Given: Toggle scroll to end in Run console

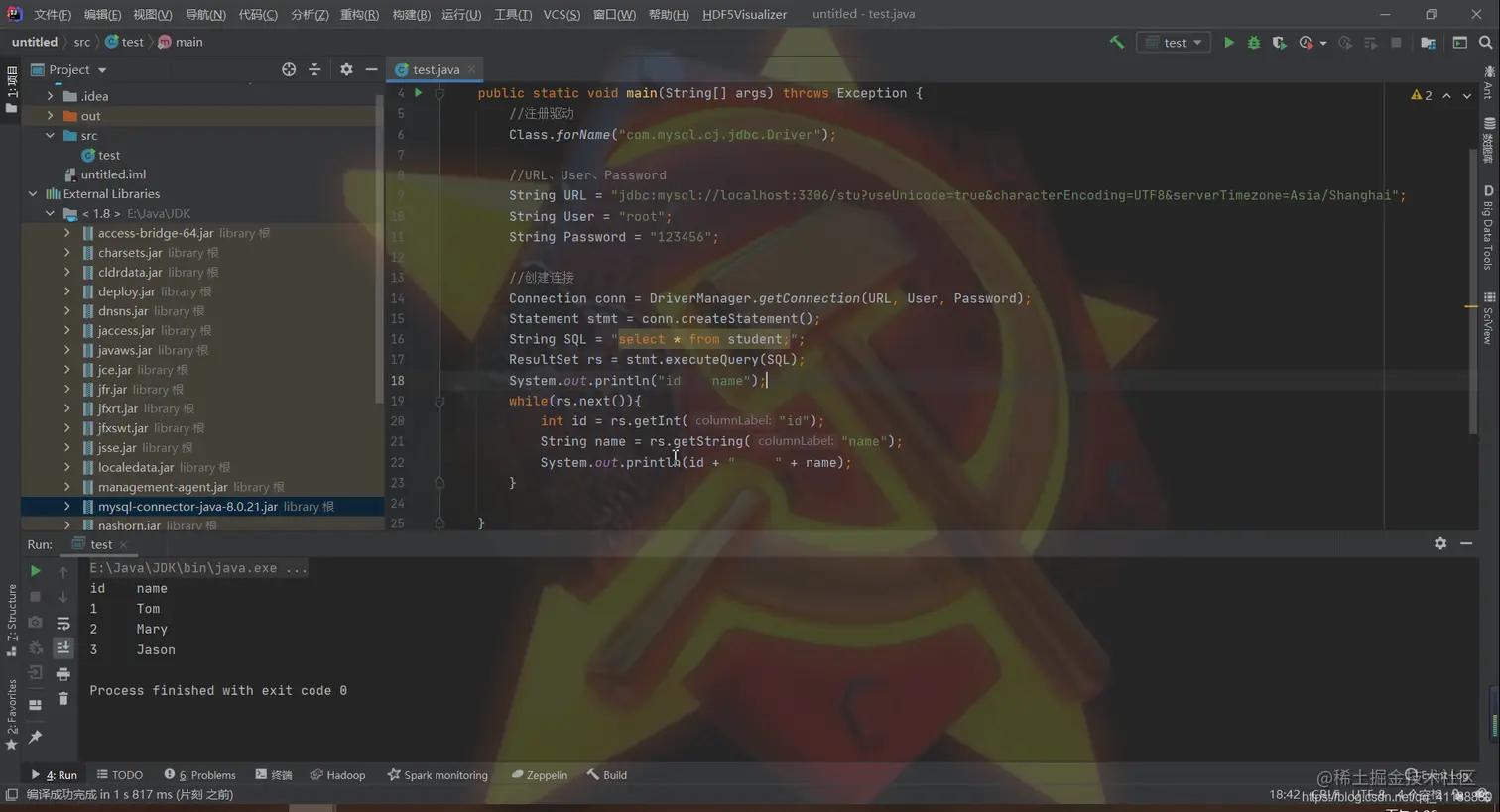Looking at the screenshot, I should (x=62, y=647).
